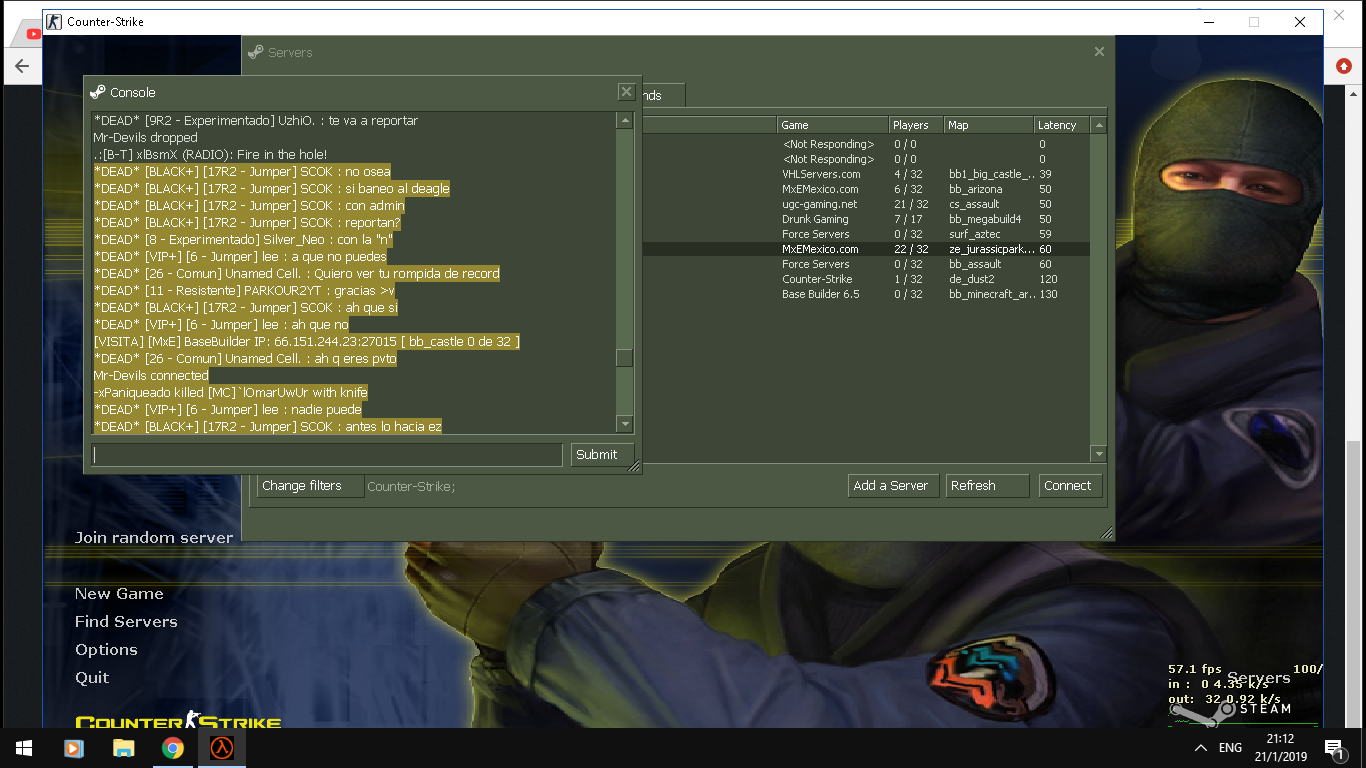
Task: Close the Servers window
Action: click(x=1099, y=52)
